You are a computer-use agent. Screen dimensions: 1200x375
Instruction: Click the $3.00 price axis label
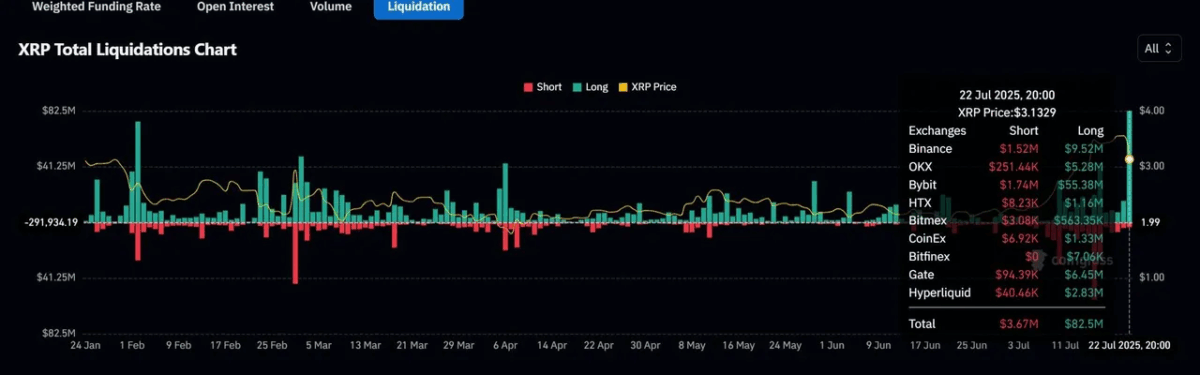[x=1151, y=166]
